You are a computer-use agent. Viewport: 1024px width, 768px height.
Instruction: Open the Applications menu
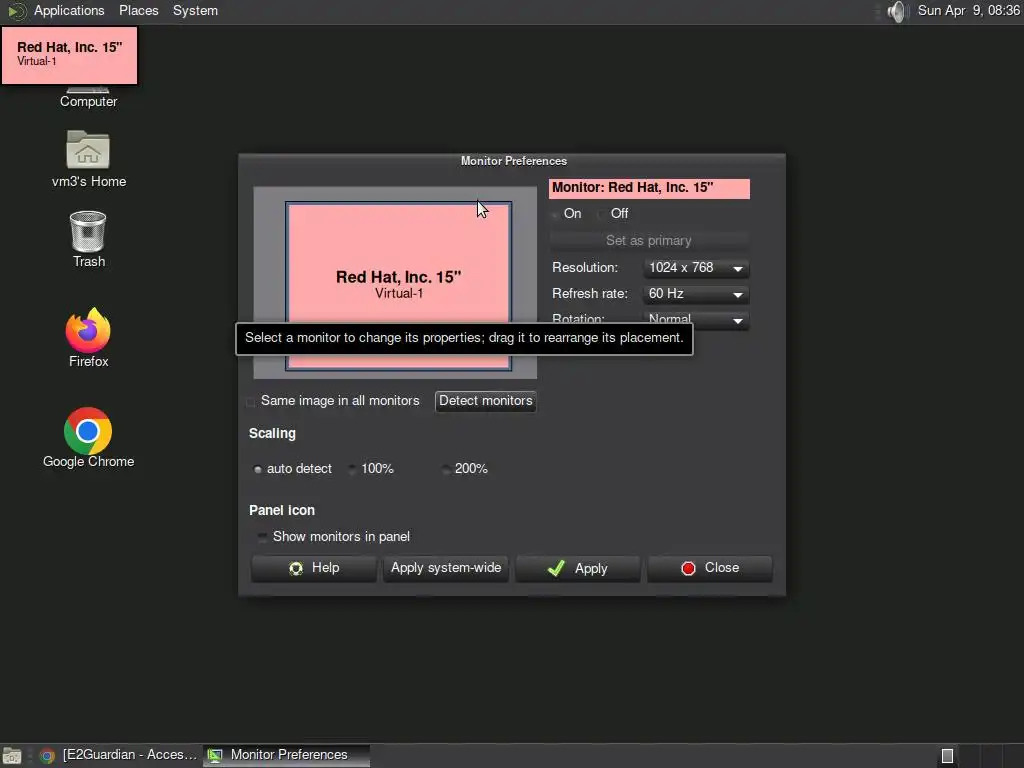69,10
